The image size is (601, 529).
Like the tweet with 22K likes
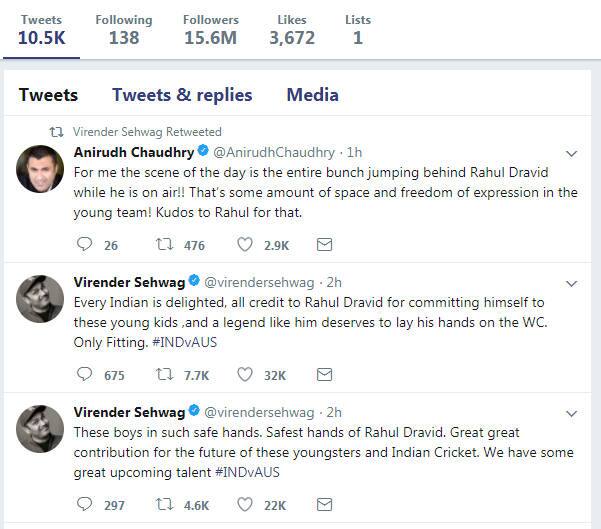click(x=245, y=505)
